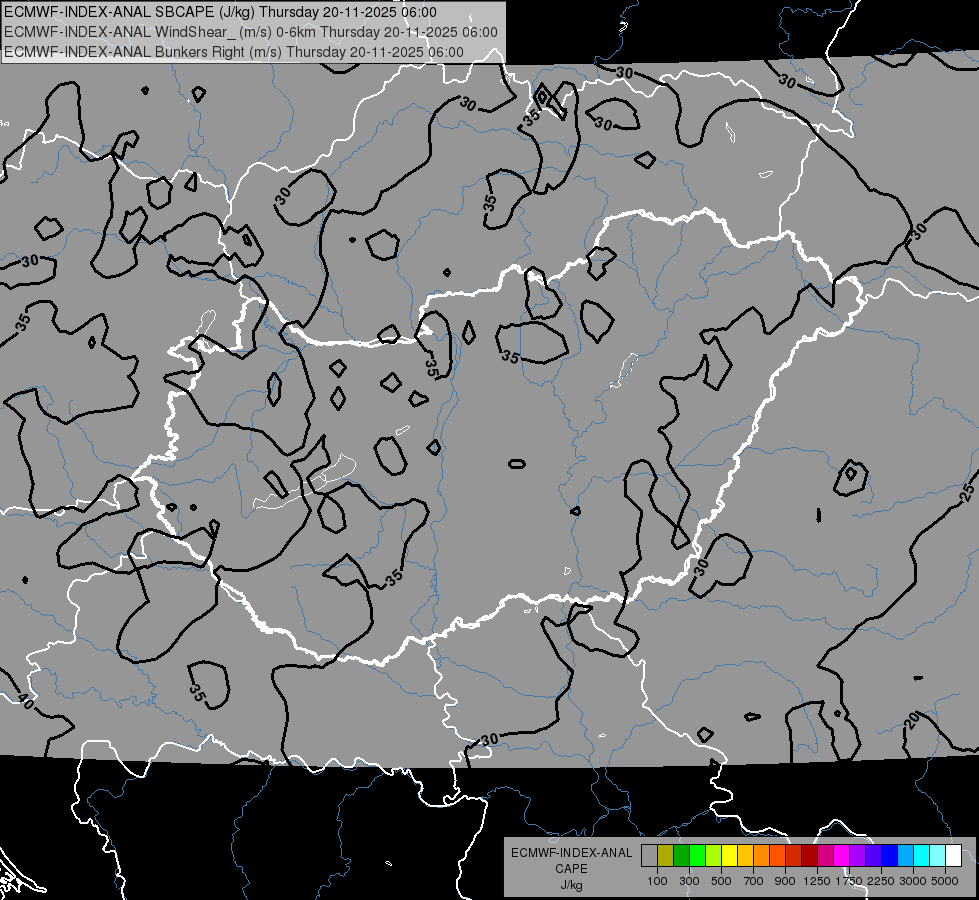Click the brick red swatch right of 900

(x=794, y=855)
